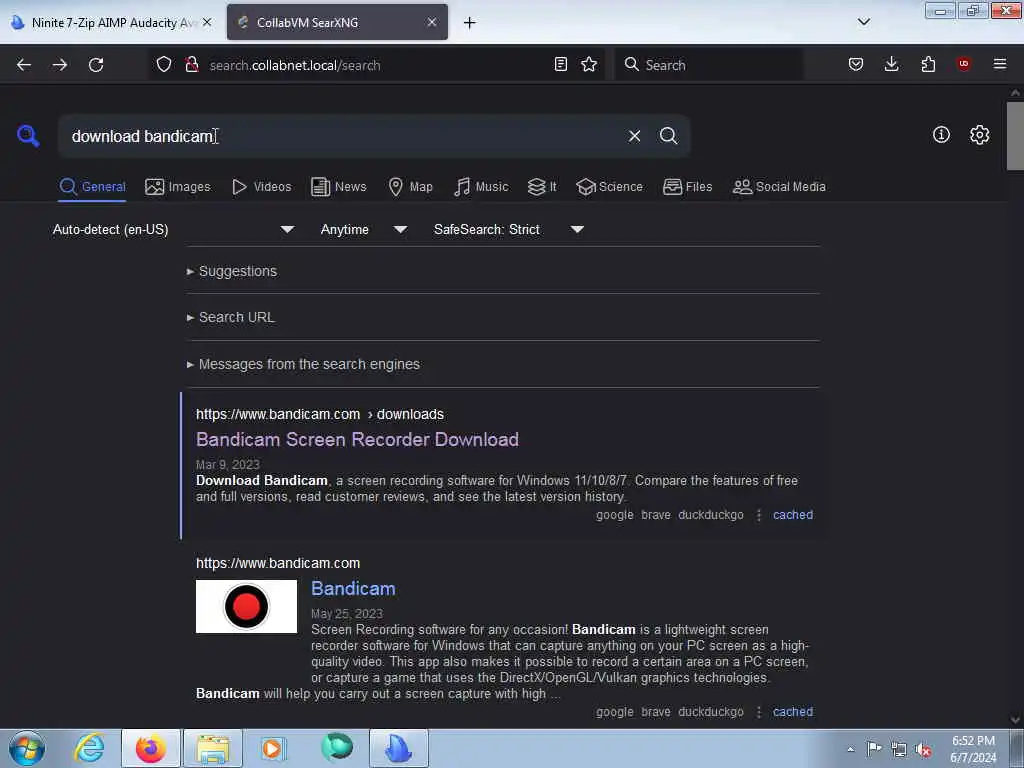Open the SafeSearch: Strict dropdown
This screenshot has height=768, width=1024.
tap(508, 229)
